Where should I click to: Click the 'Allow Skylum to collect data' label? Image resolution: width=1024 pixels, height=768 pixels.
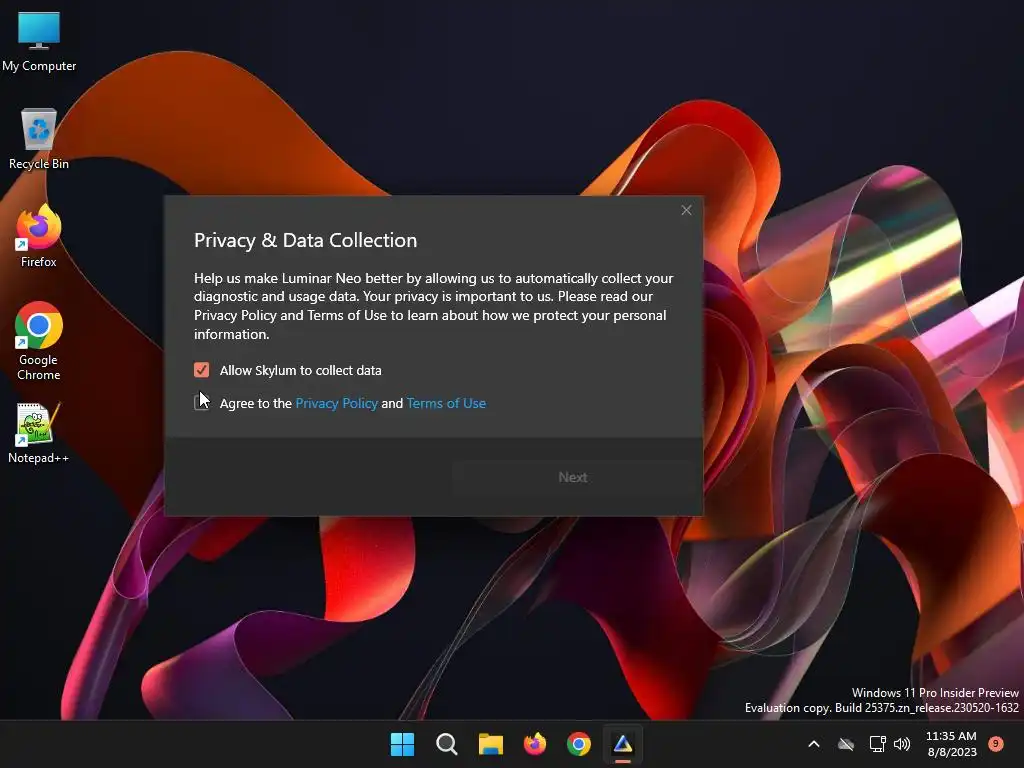tap(300, 370)
